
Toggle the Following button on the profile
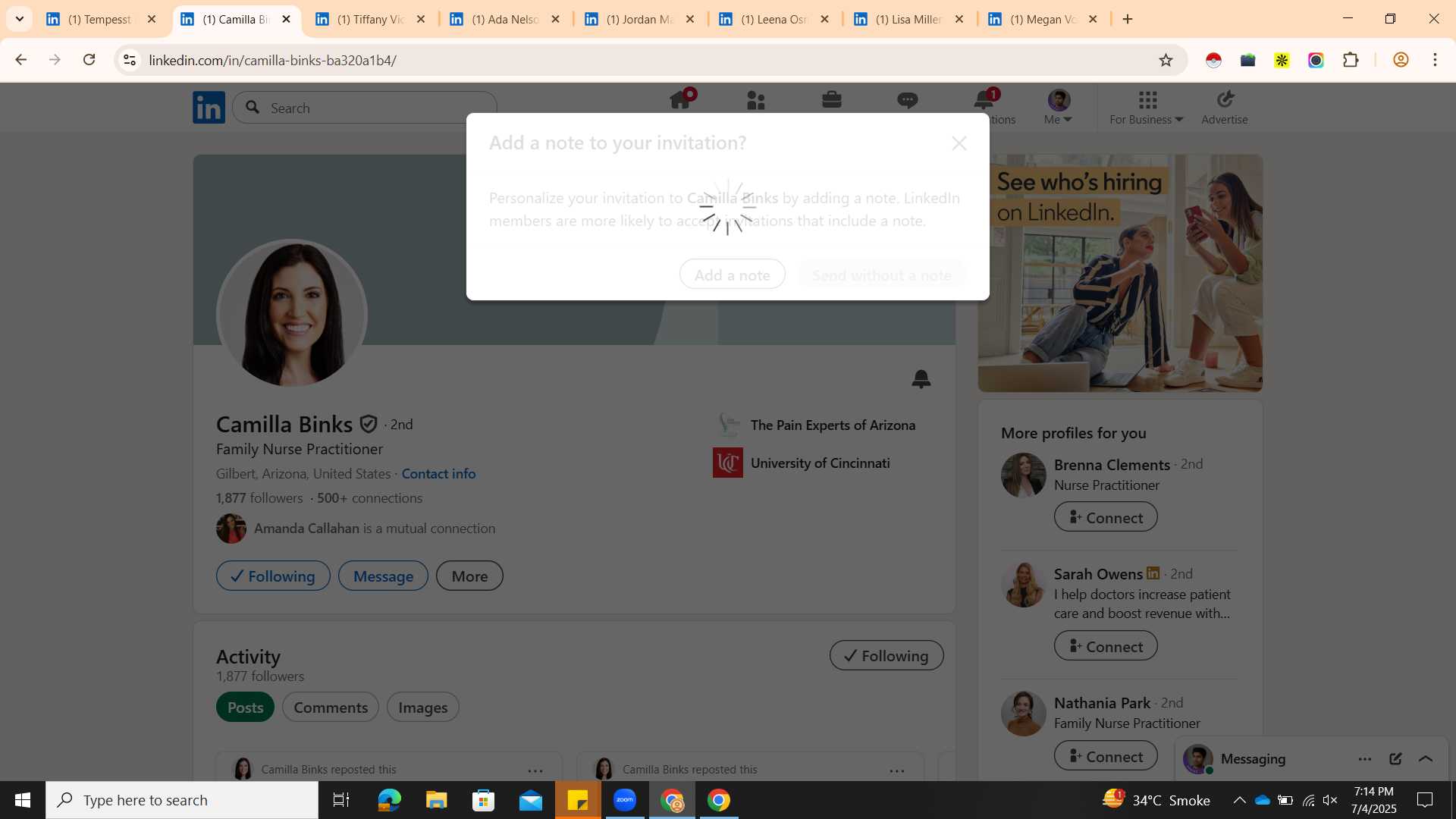point(273,576)
